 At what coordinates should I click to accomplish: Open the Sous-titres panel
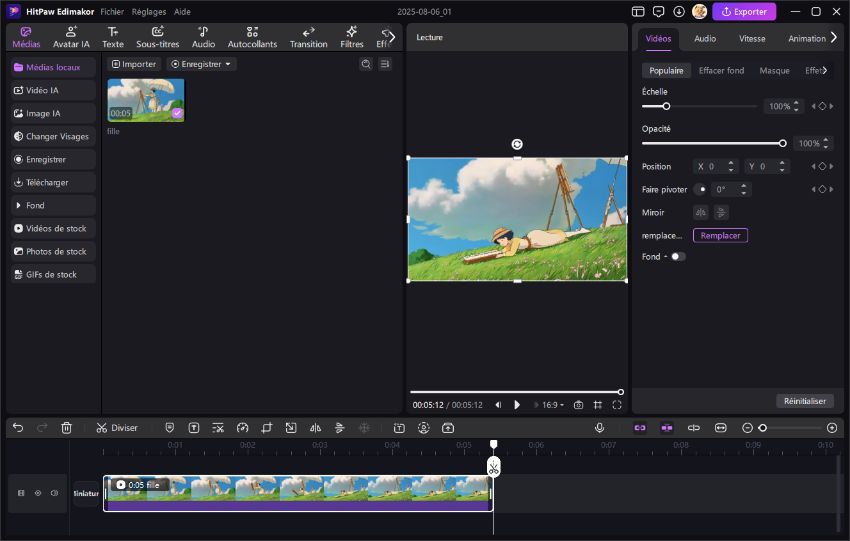pyautogui.click(x=157, y=37)
